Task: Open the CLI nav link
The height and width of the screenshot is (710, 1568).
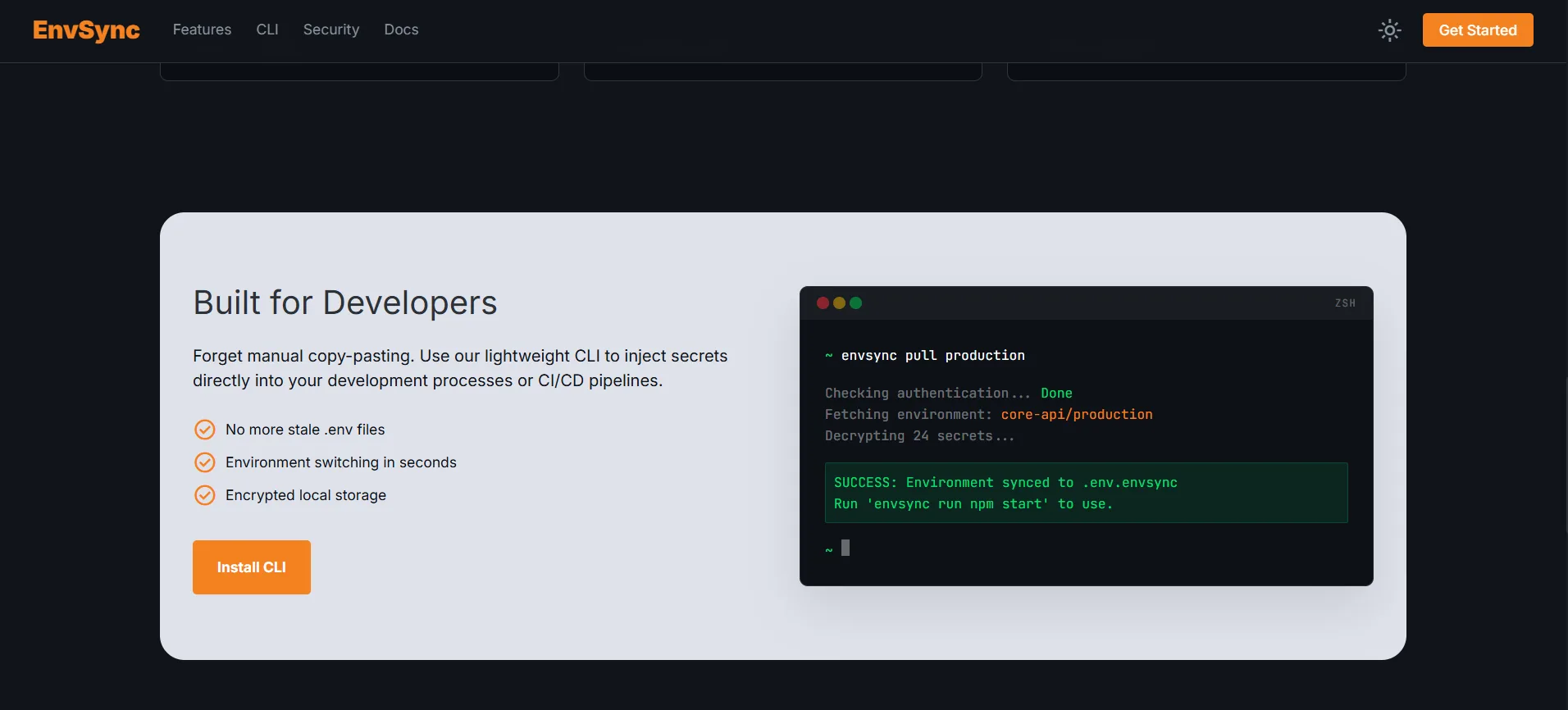Action: (x=267, y=30)
